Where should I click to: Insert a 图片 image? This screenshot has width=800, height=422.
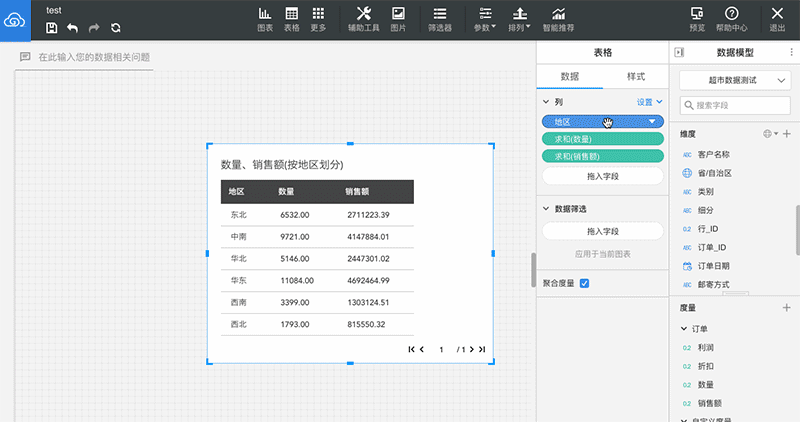coord(398,20)
